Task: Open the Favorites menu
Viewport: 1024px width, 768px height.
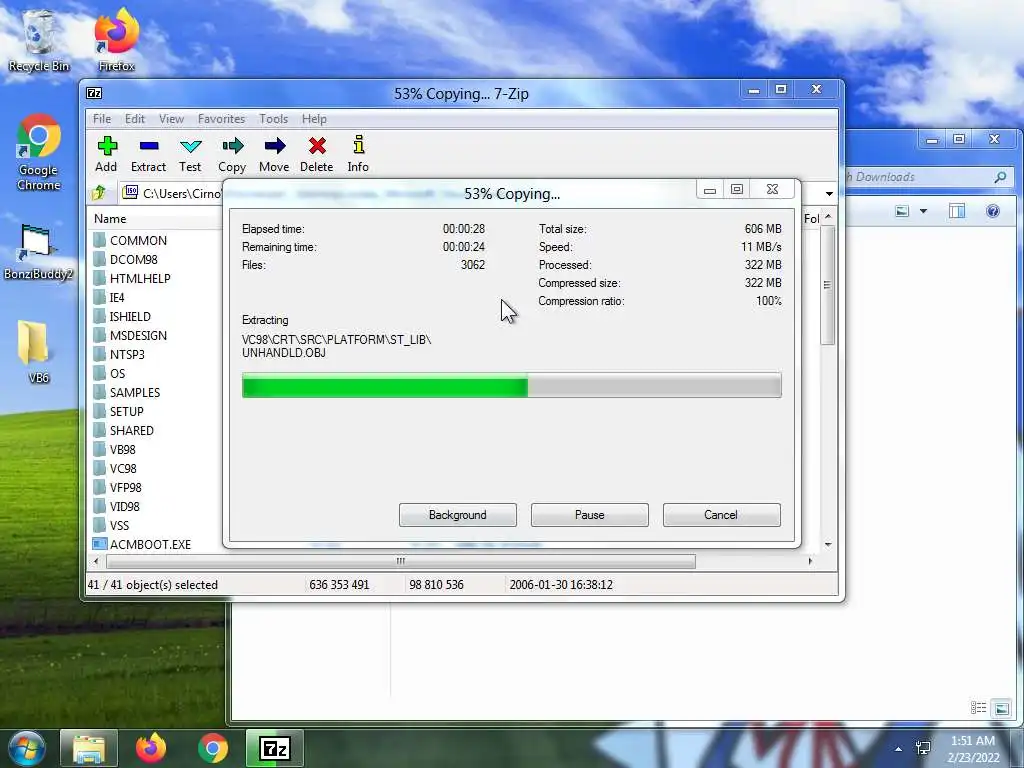Action: (x=221, y=119)
